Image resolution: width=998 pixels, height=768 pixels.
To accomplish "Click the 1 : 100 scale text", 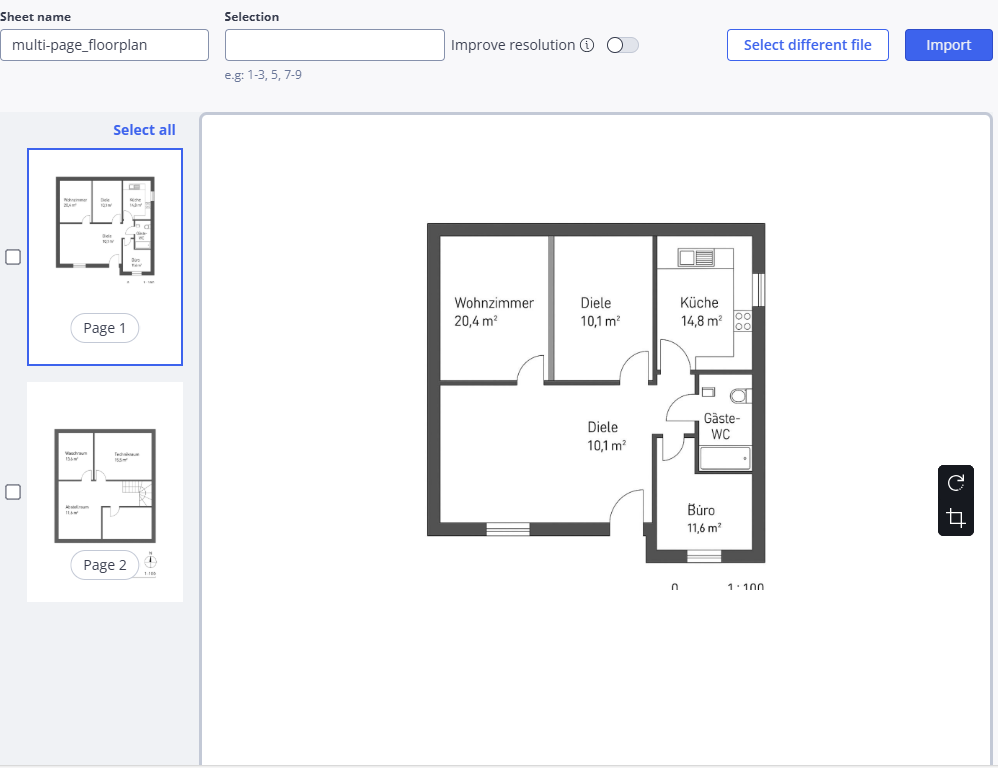I will pyautogui.click(x=745, y=588).
